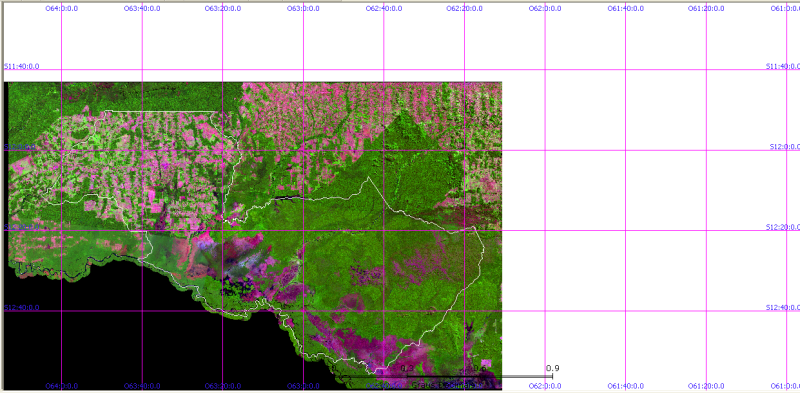800x393 pixels.
Task: Click the O61:20:0.0 label along the top
Action: tap(705, 9)
